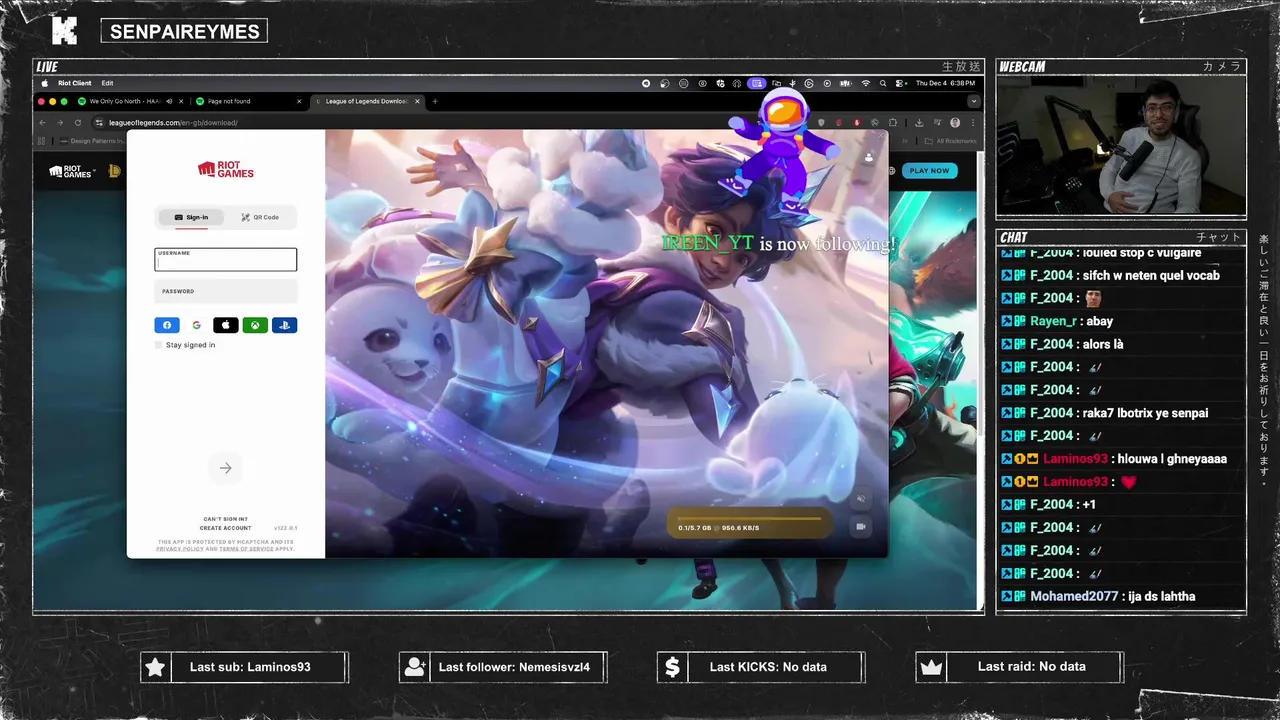
Task: Open the Privacy Policy link
Action: click(x=180, y=549)
